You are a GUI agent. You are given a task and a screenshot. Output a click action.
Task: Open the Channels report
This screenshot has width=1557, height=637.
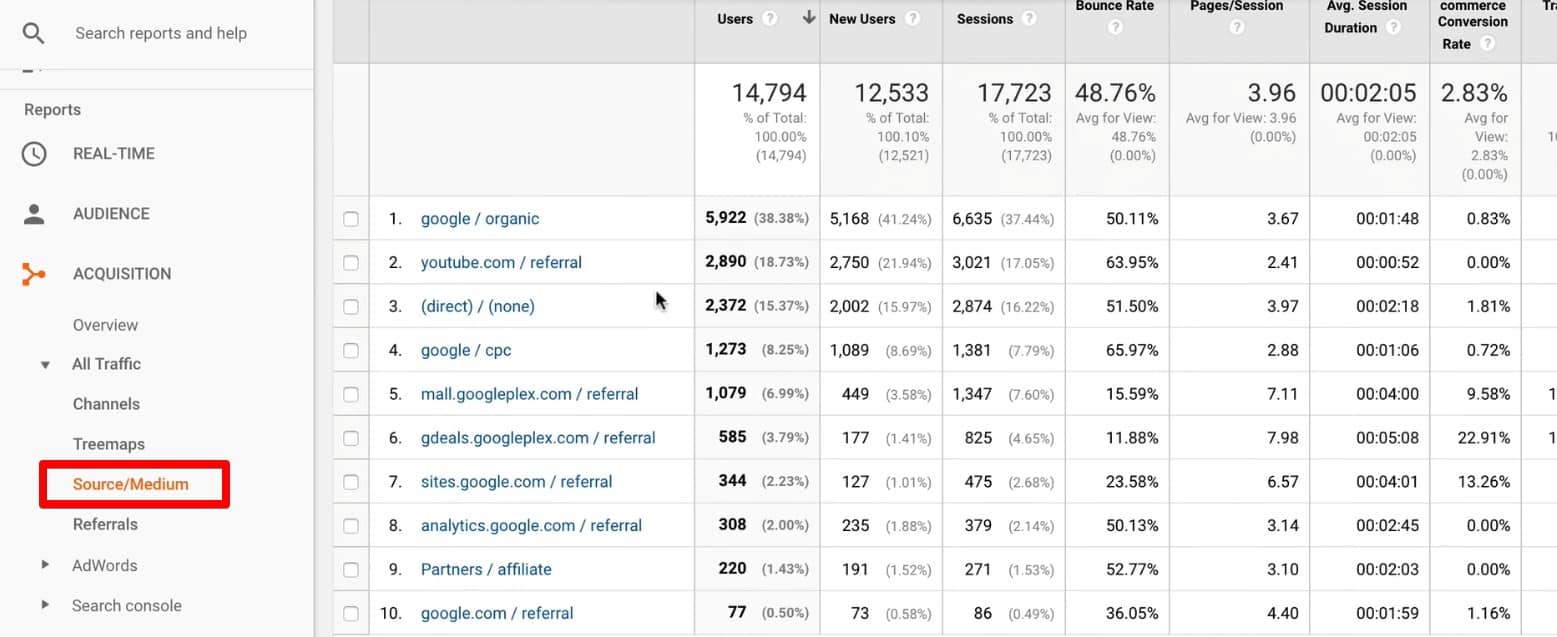click(105, 404)
